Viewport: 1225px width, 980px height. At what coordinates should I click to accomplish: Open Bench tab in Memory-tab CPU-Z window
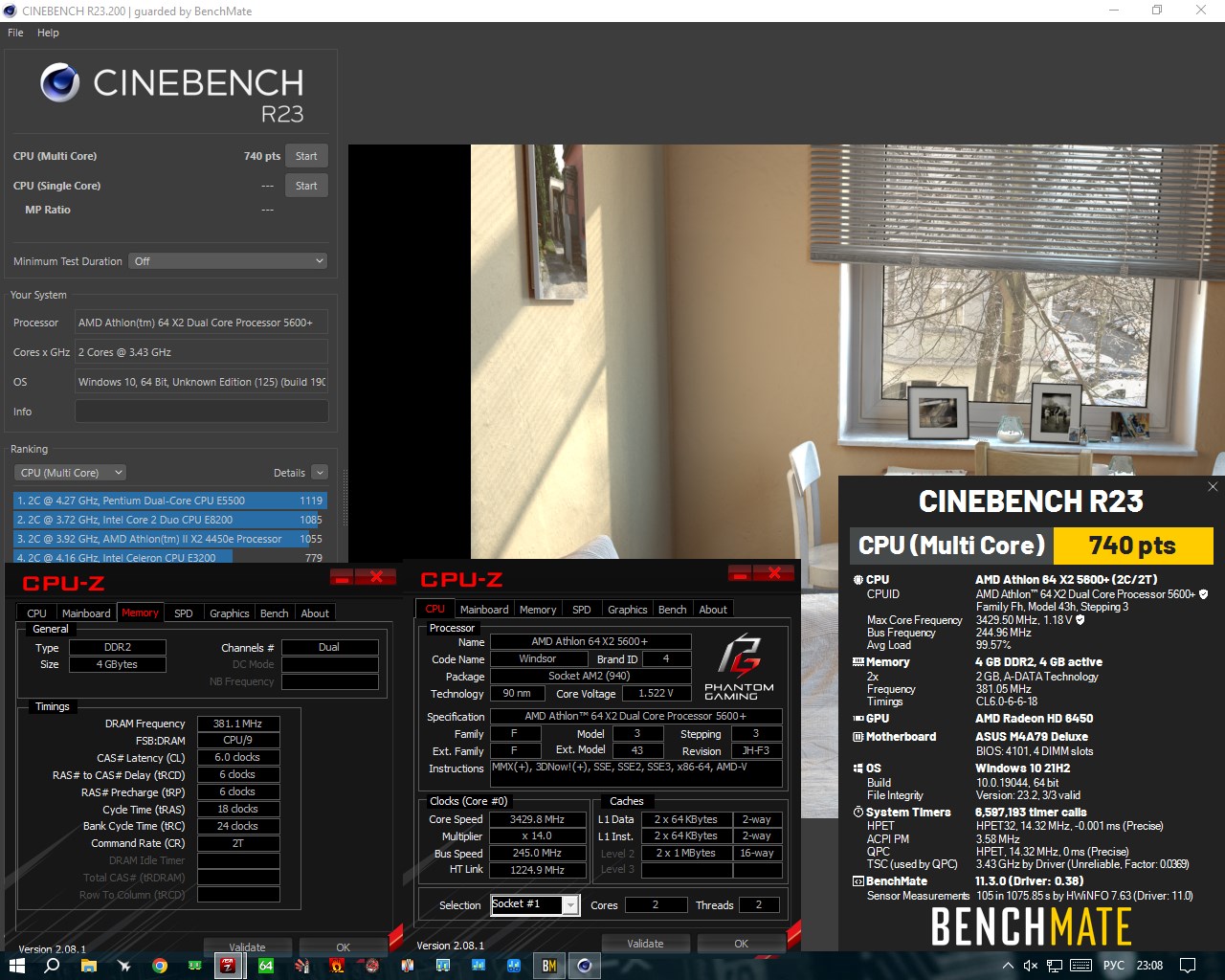click(274, 613)
